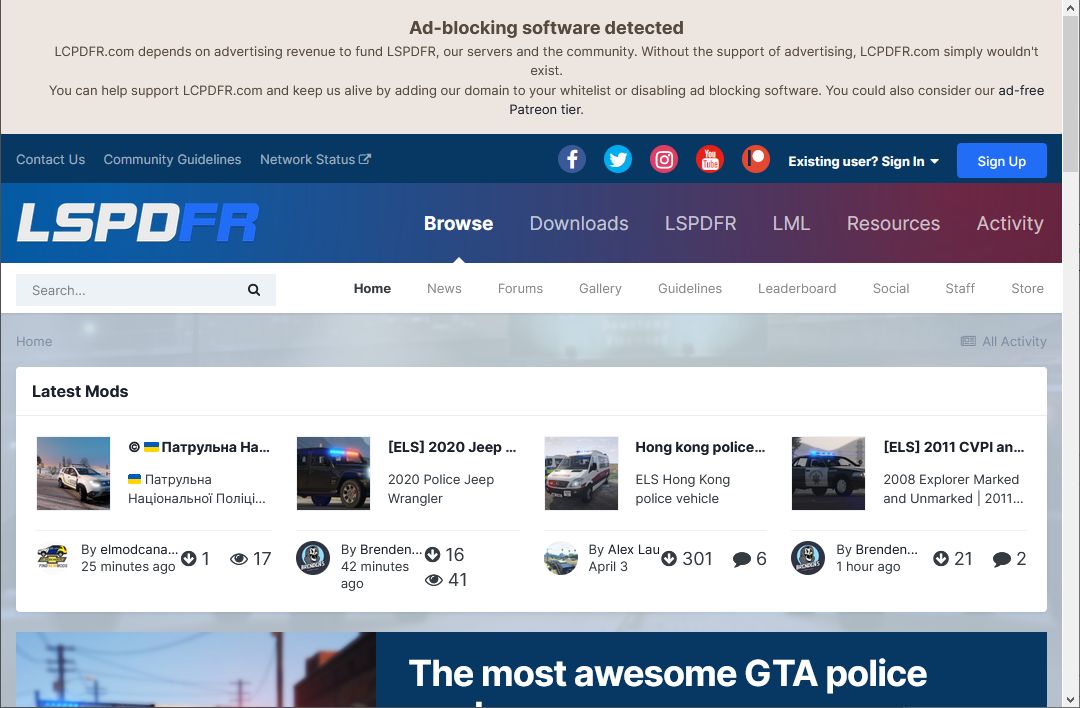Screen dimensions: 1080x708
Task: Click views eye icon beside 17
Action: click(239, 559)
